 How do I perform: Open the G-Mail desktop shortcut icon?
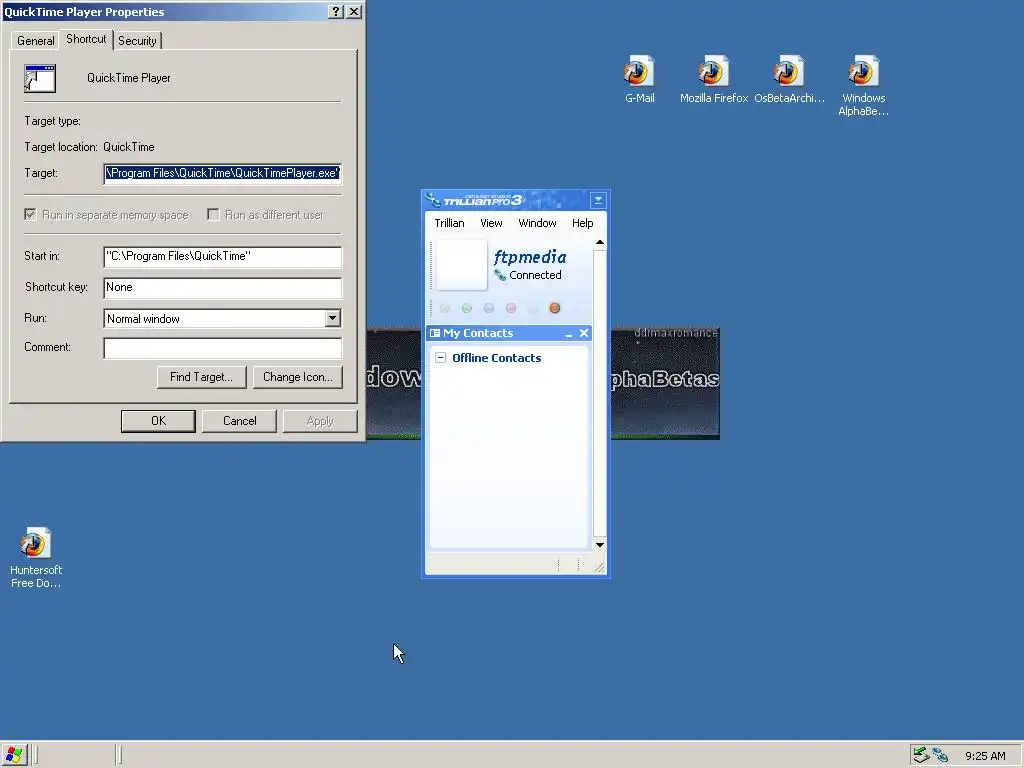pos(639,71)
